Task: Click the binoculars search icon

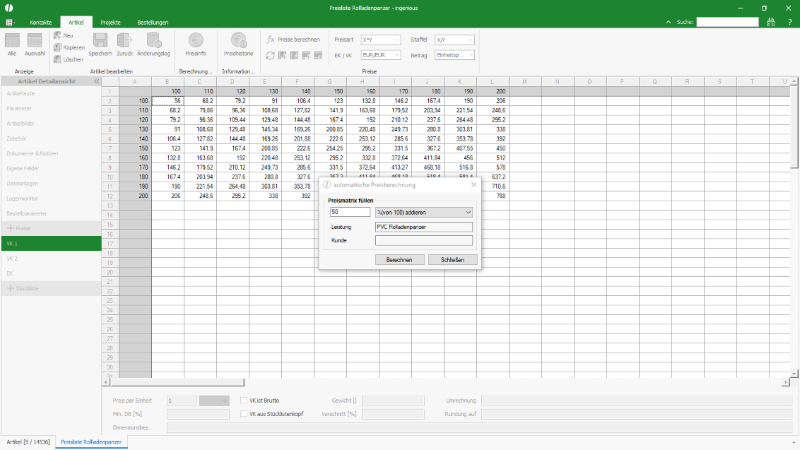Action: 770,22
